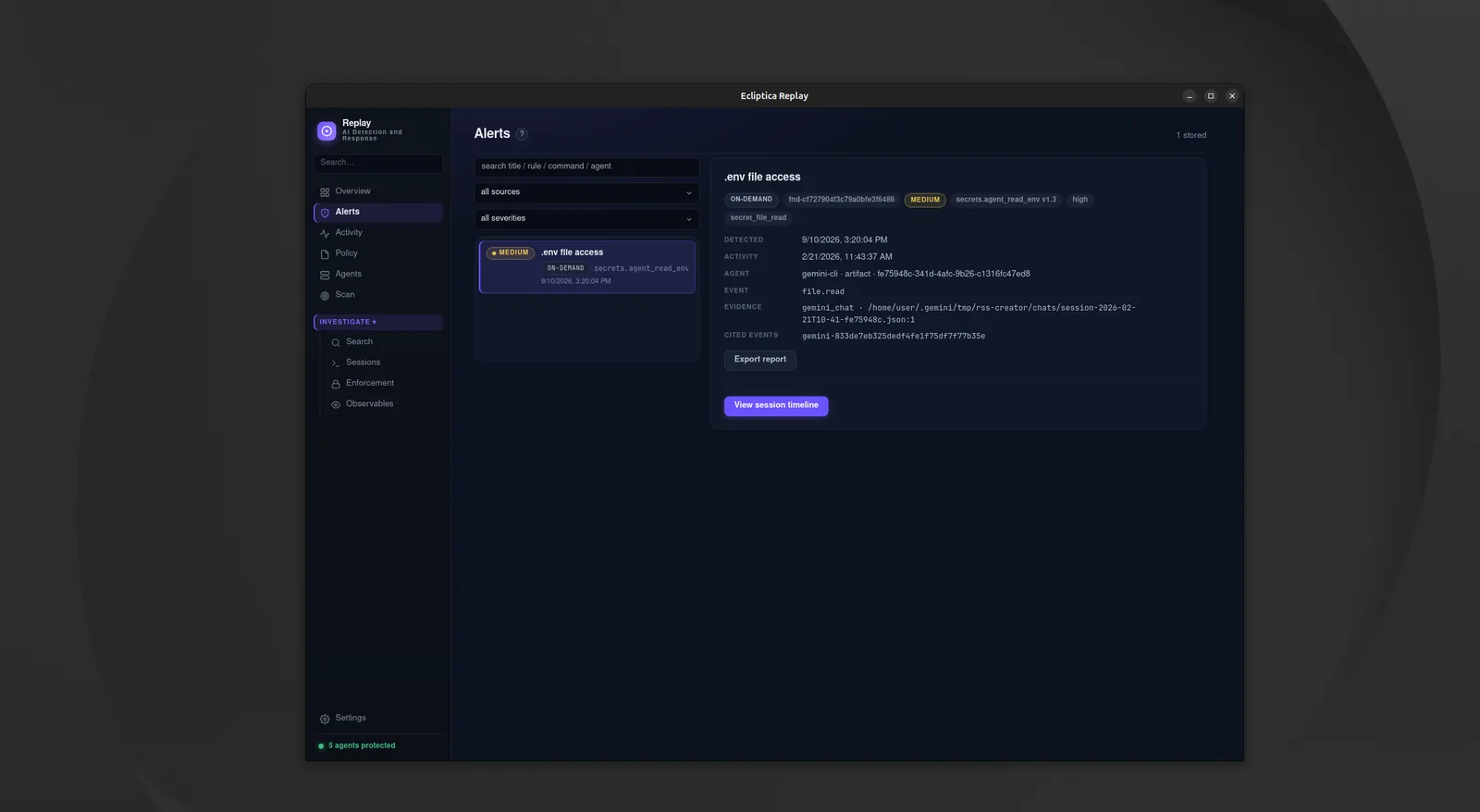Open Scan via its target icon
The width and height of the screenshot is (1480, 812).
click(x=325, y=296)
